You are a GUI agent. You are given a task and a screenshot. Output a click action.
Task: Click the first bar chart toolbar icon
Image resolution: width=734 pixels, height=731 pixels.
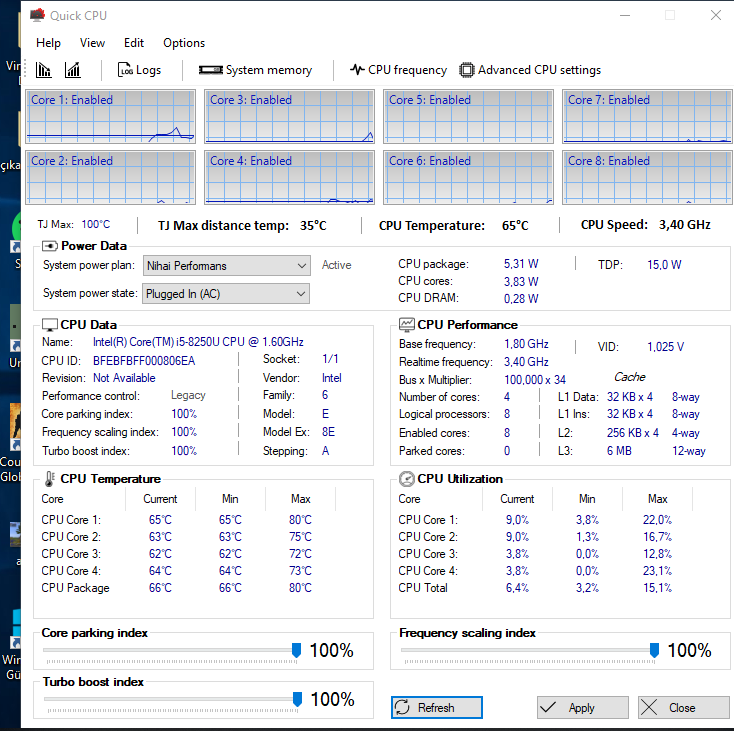(44, 70)
